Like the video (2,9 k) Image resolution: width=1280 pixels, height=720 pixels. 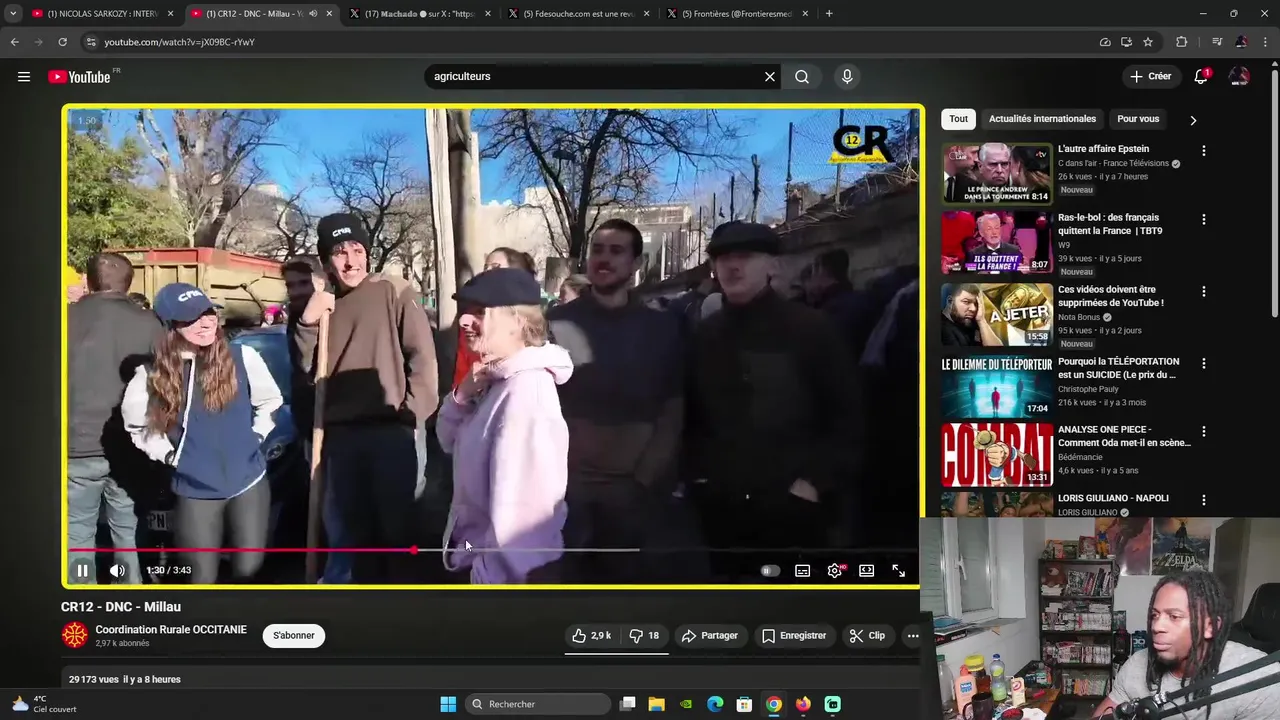pyautogui.click(x=591, y=636)
